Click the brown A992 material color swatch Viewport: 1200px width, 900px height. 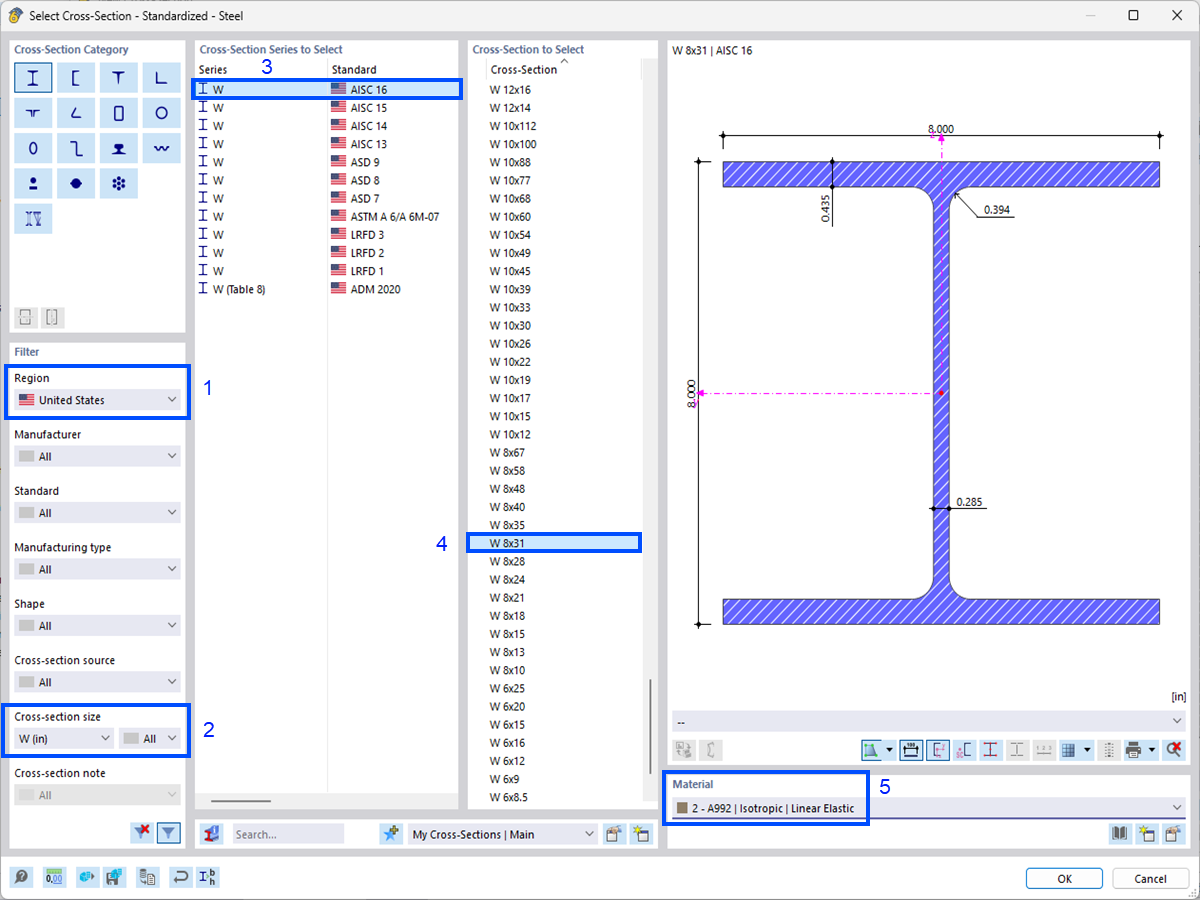[x=682, y=808]
